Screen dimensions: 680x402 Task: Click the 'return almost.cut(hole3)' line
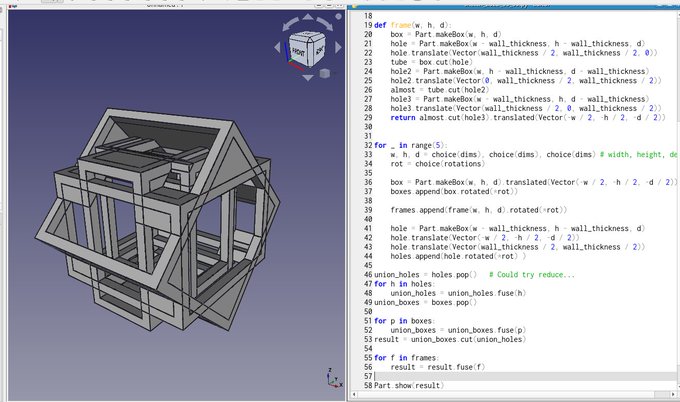point(527,118)
